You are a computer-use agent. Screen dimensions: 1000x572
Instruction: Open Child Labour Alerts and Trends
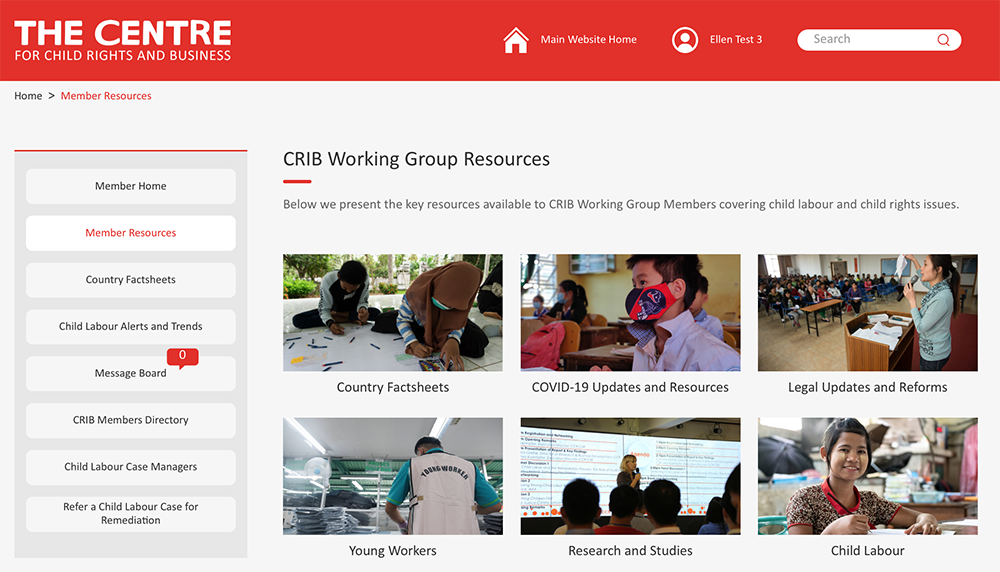click(131, 327)
